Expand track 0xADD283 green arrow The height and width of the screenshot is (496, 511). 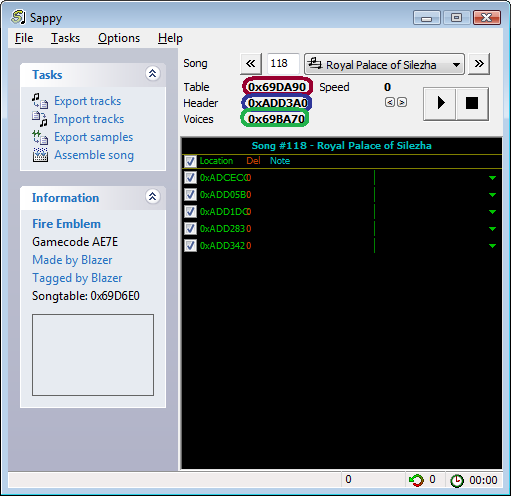coord(492,229)
